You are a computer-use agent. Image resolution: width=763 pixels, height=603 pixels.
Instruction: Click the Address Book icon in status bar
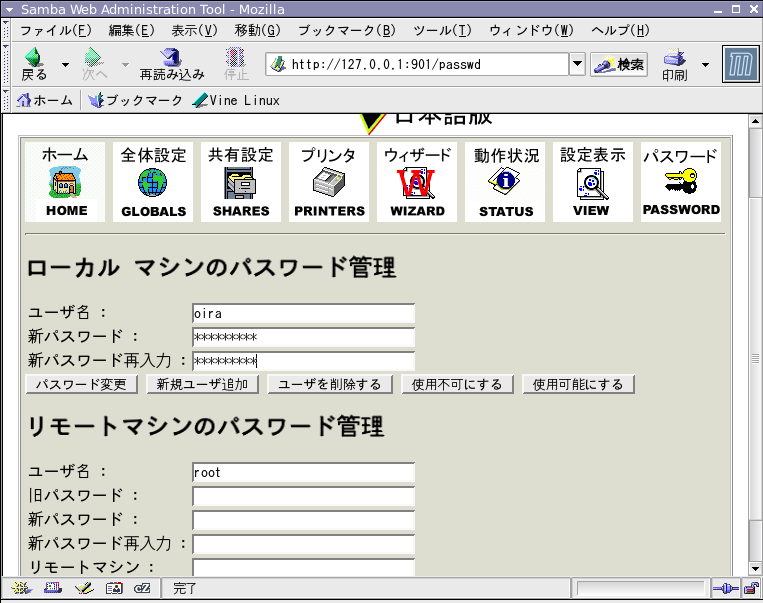click(114, 588)
